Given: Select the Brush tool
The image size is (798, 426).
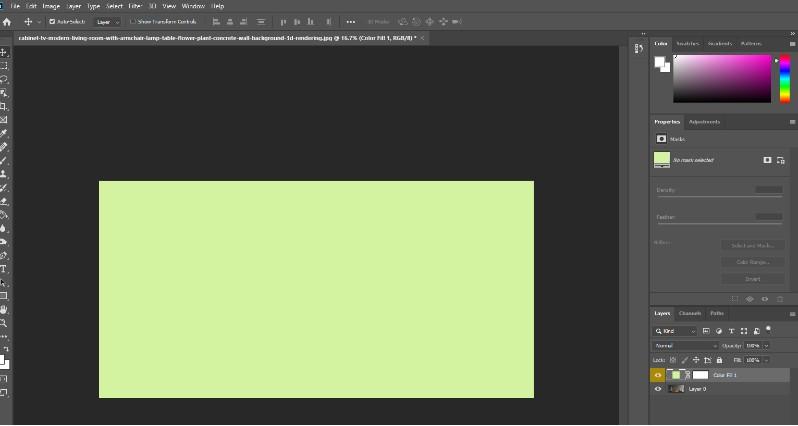Looking at the screenshot, I should pyautogui.click(x=4, y=160).
